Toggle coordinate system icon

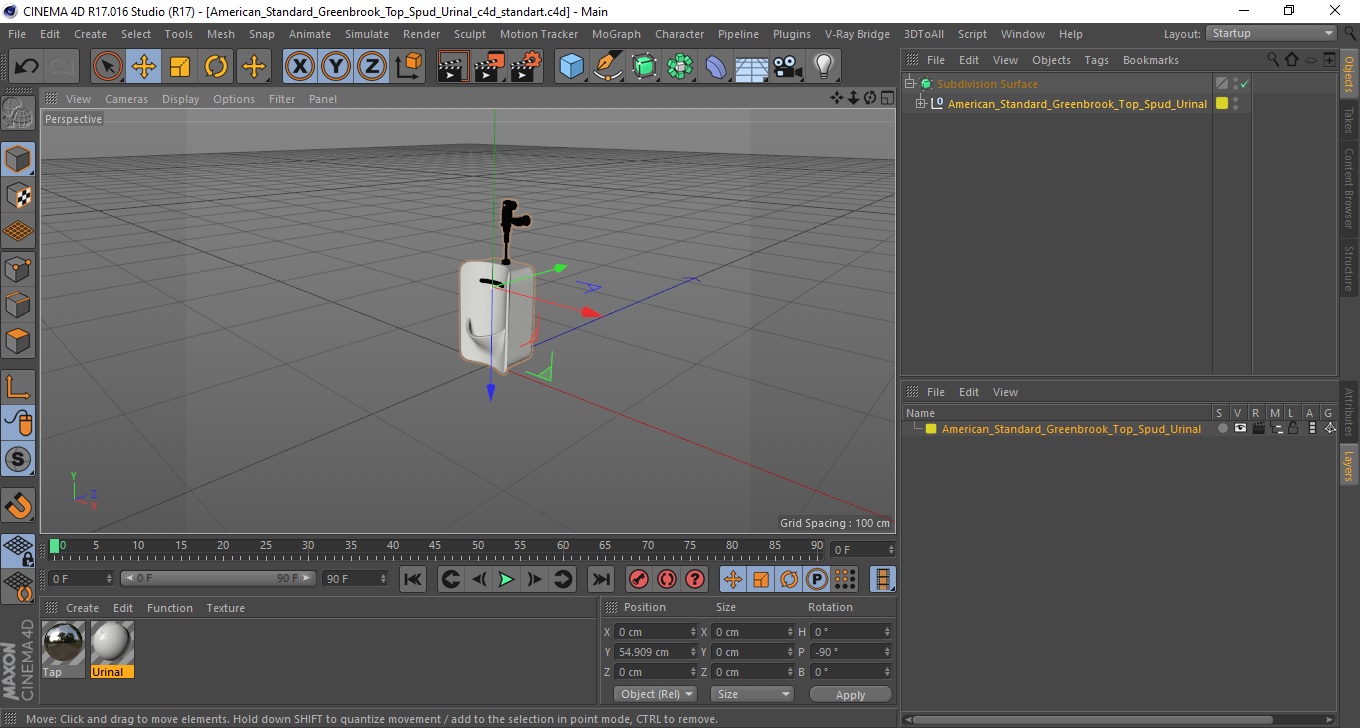tap(409, 67)
